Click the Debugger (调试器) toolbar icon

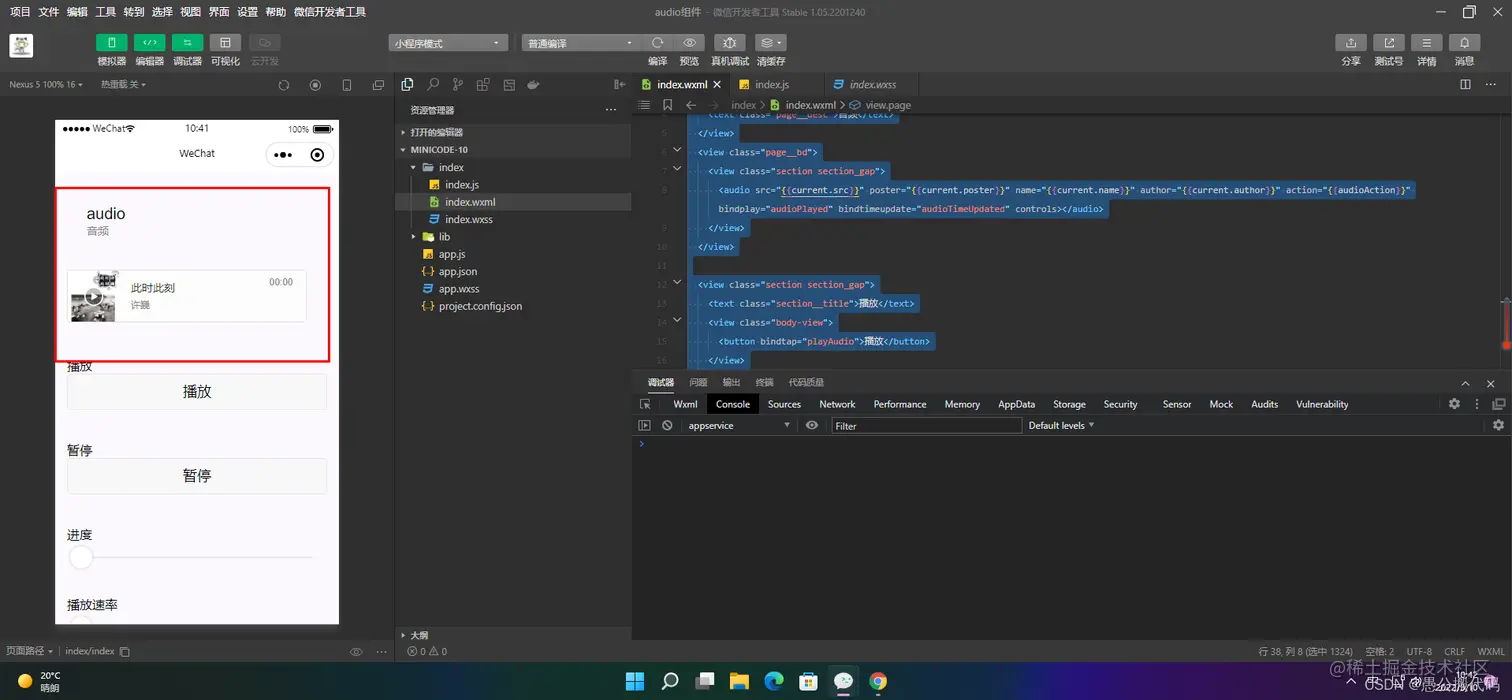pyautogui.click(x=187, y=43)
